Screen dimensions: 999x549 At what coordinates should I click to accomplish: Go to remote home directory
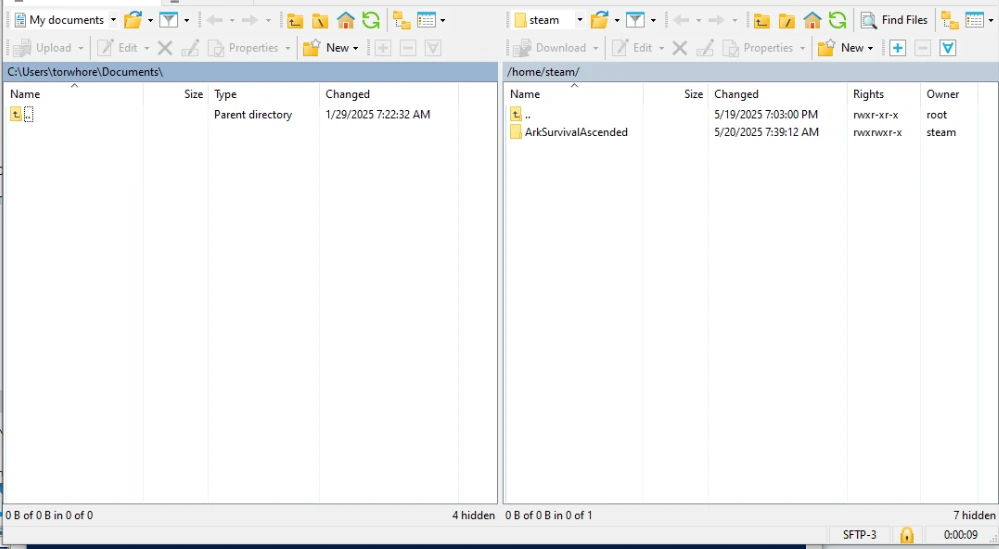(x=812, y=20)
